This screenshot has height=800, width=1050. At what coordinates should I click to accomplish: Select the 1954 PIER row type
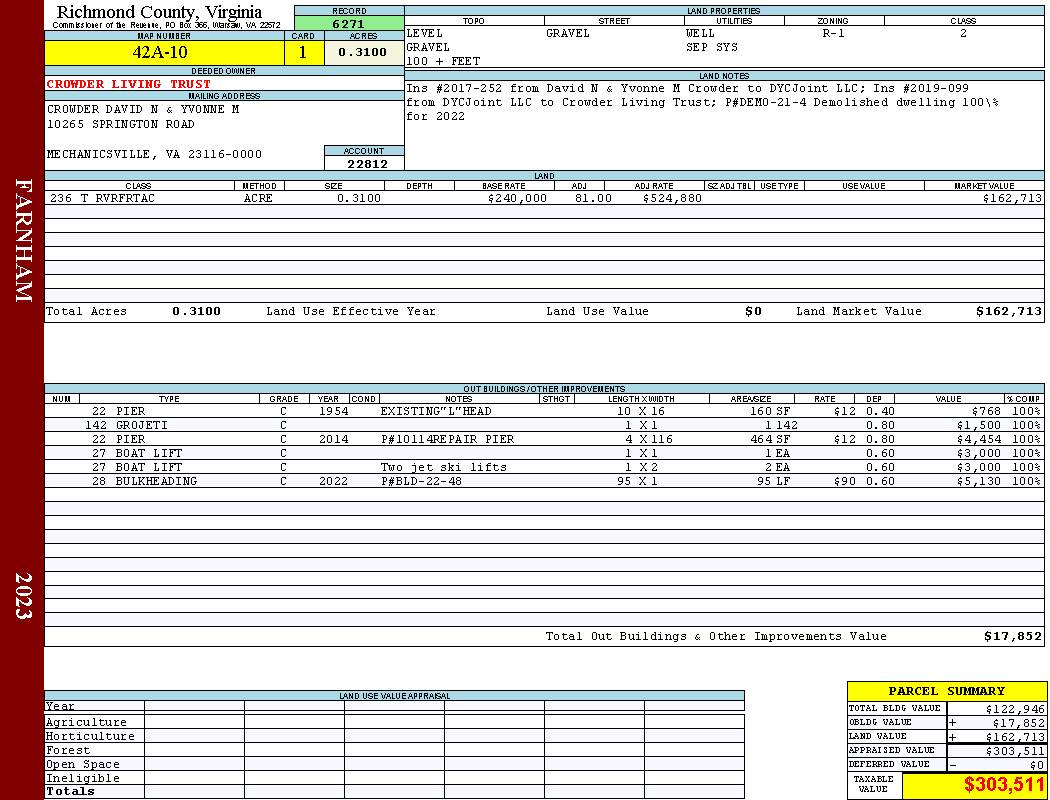[x=130, y=412]
